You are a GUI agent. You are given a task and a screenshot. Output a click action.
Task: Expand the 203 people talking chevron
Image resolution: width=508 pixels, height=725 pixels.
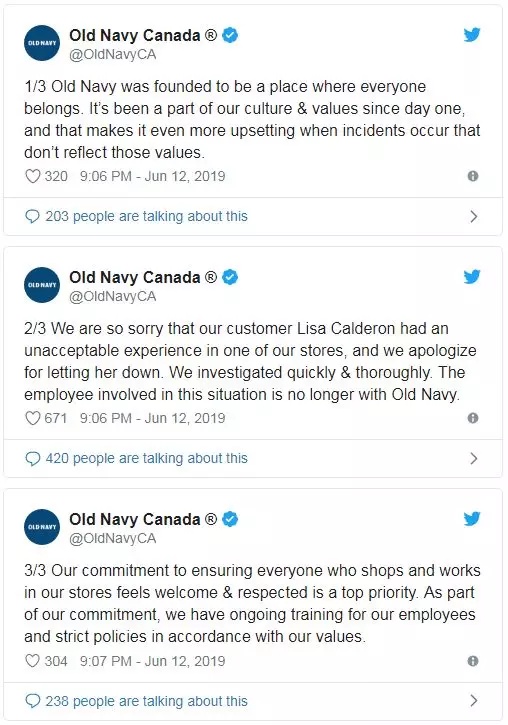(473, 216)
